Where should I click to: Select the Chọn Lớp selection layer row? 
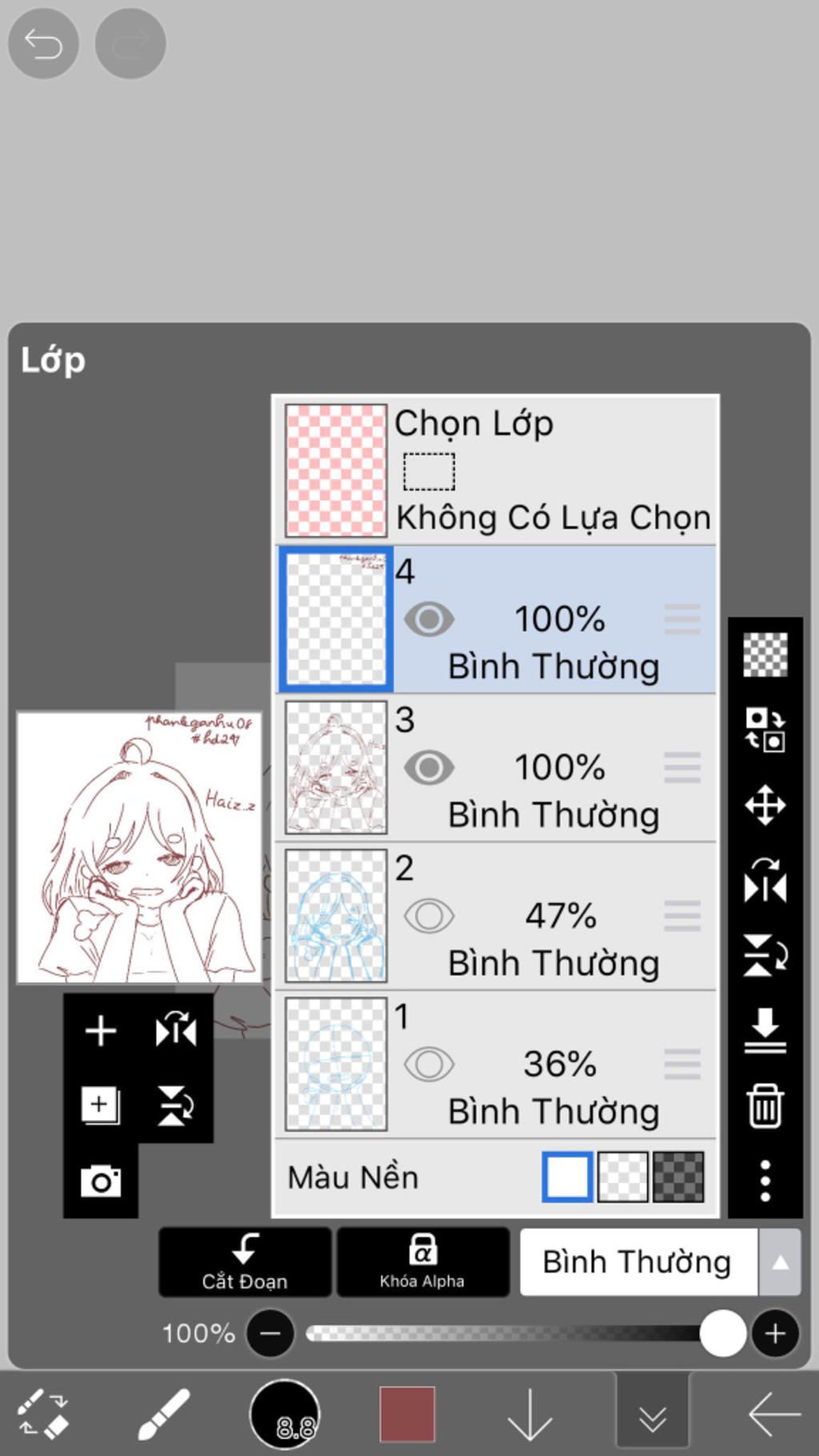click(x=496, y=470)
